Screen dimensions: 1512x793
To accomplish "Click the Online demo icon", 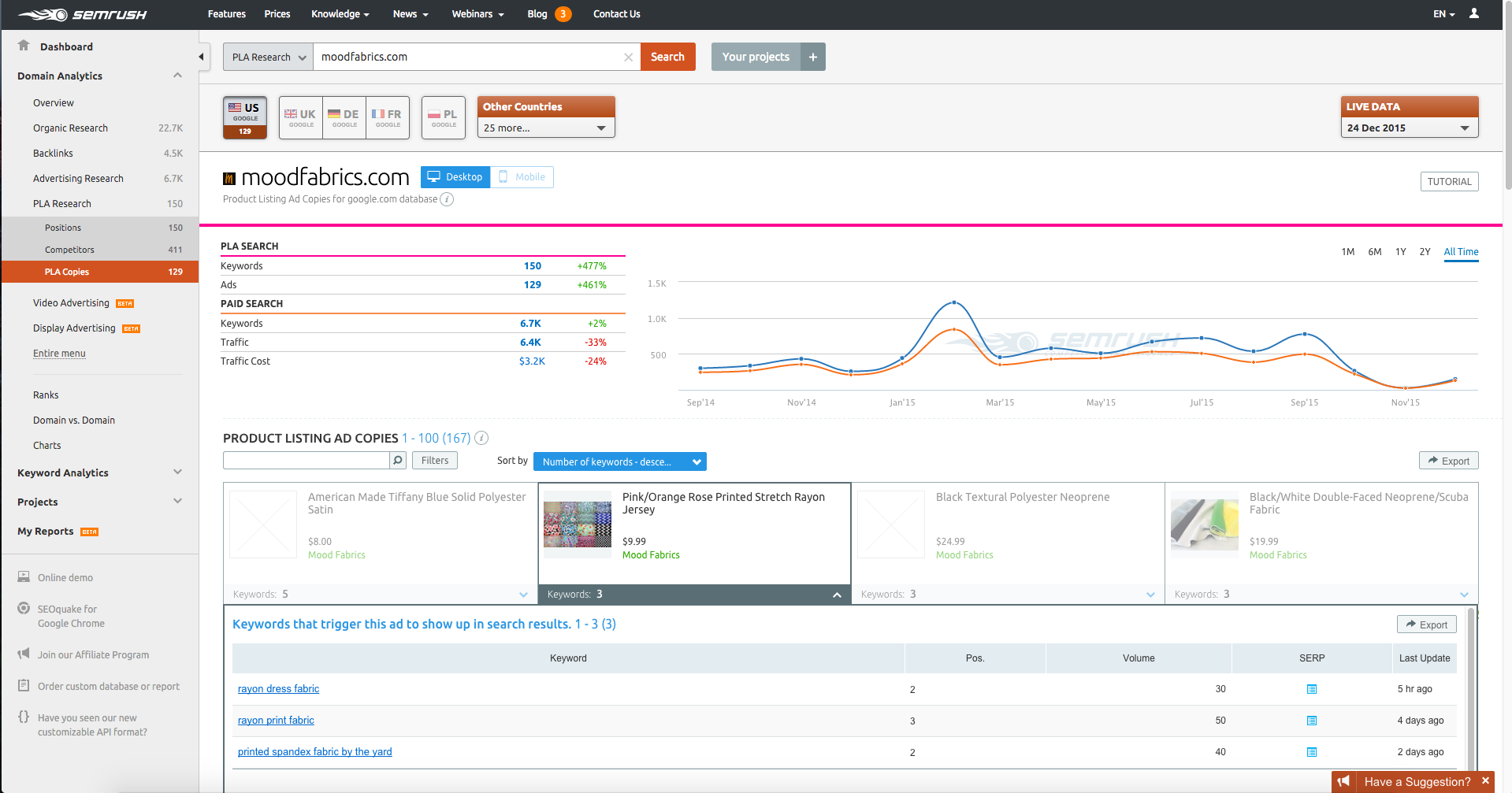I will [24, 577].
